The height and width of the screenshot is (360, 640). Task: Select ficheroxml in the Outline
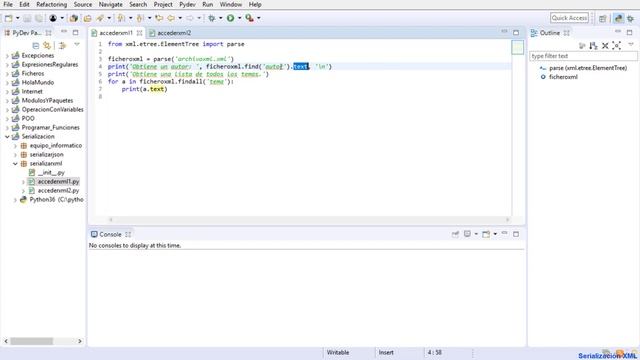(x=563, y=77)
